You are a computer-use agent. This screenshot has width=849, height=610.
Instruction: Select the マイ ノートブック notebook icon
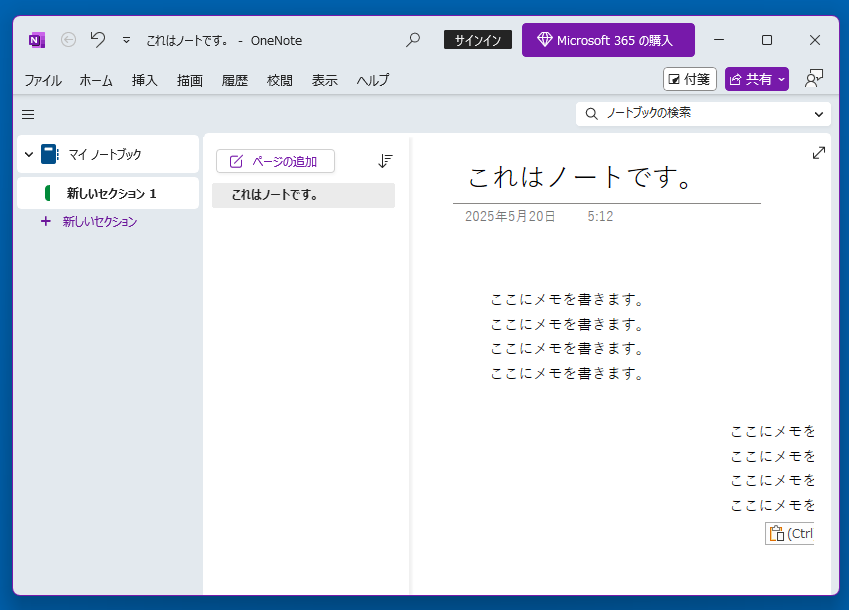coord(50,154)
